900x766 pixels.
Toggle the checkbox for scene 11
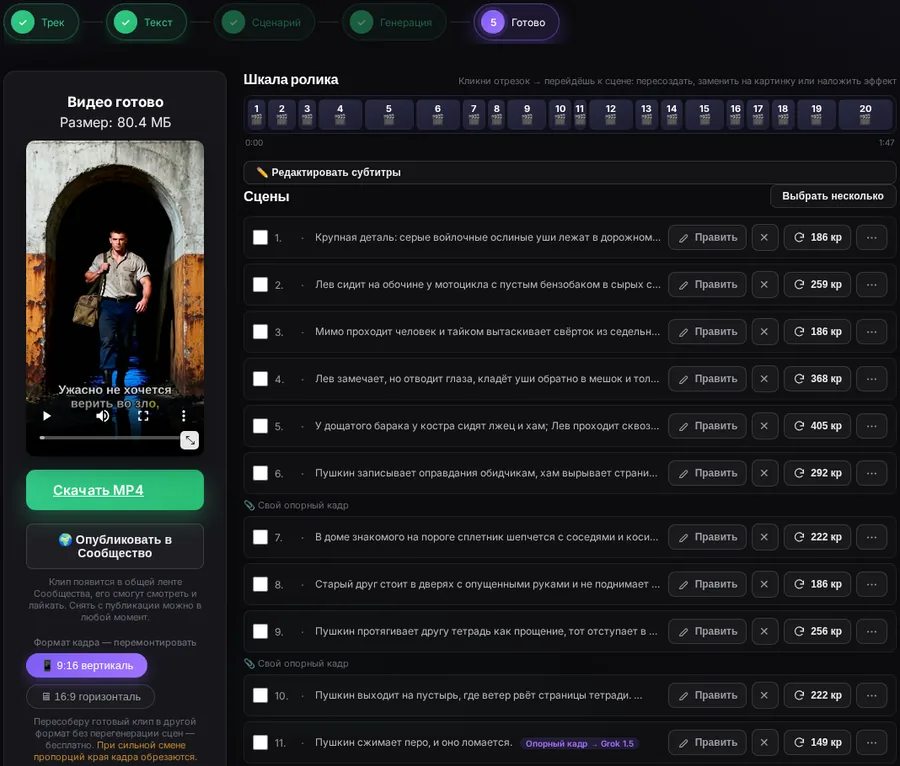(x=261, y=742)
